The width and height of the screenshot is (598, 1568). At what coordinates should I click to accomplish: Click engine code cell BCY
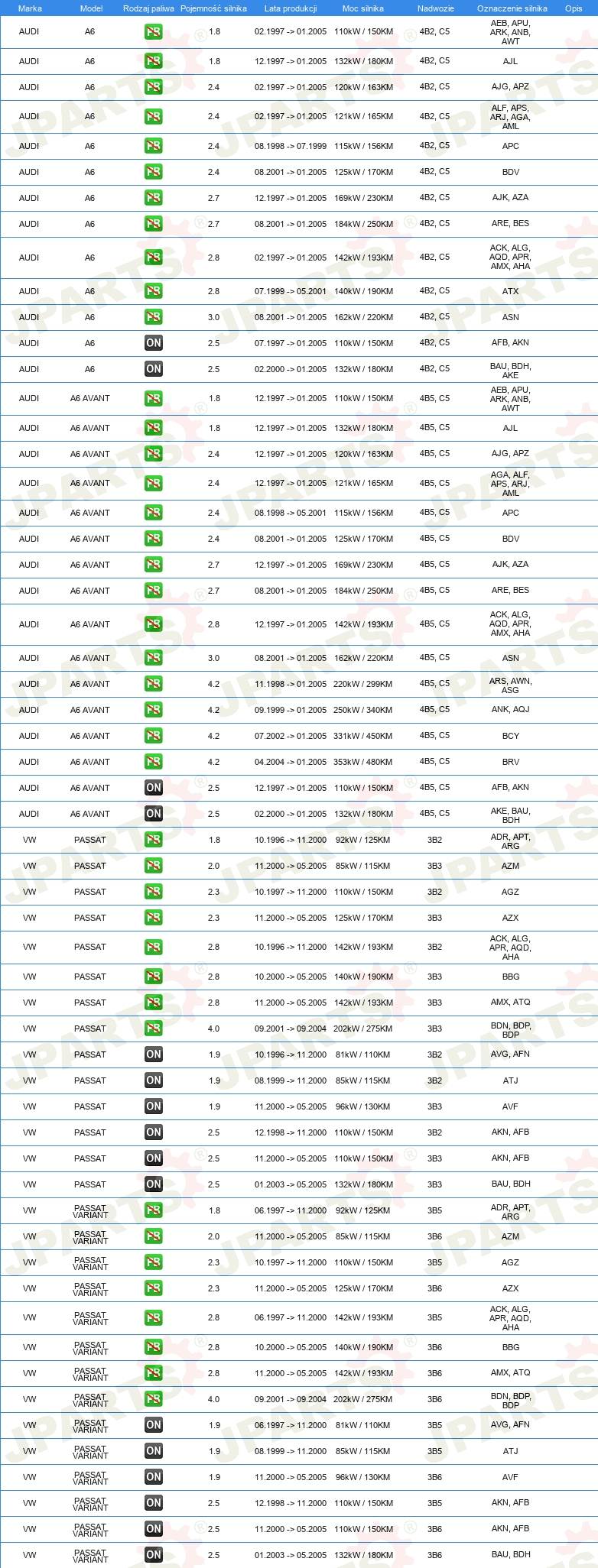[511, 736]
